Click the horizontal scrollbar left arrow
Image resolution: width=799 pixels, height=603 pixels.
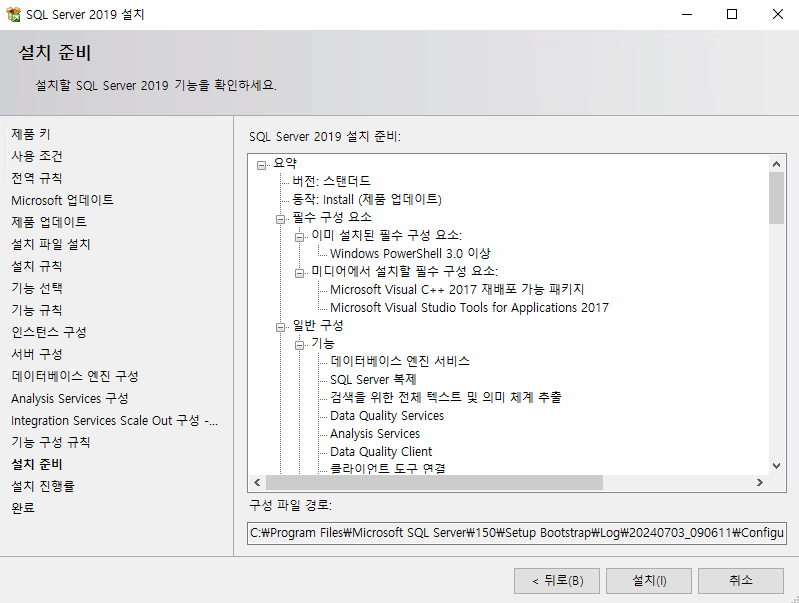pos(257,482)
